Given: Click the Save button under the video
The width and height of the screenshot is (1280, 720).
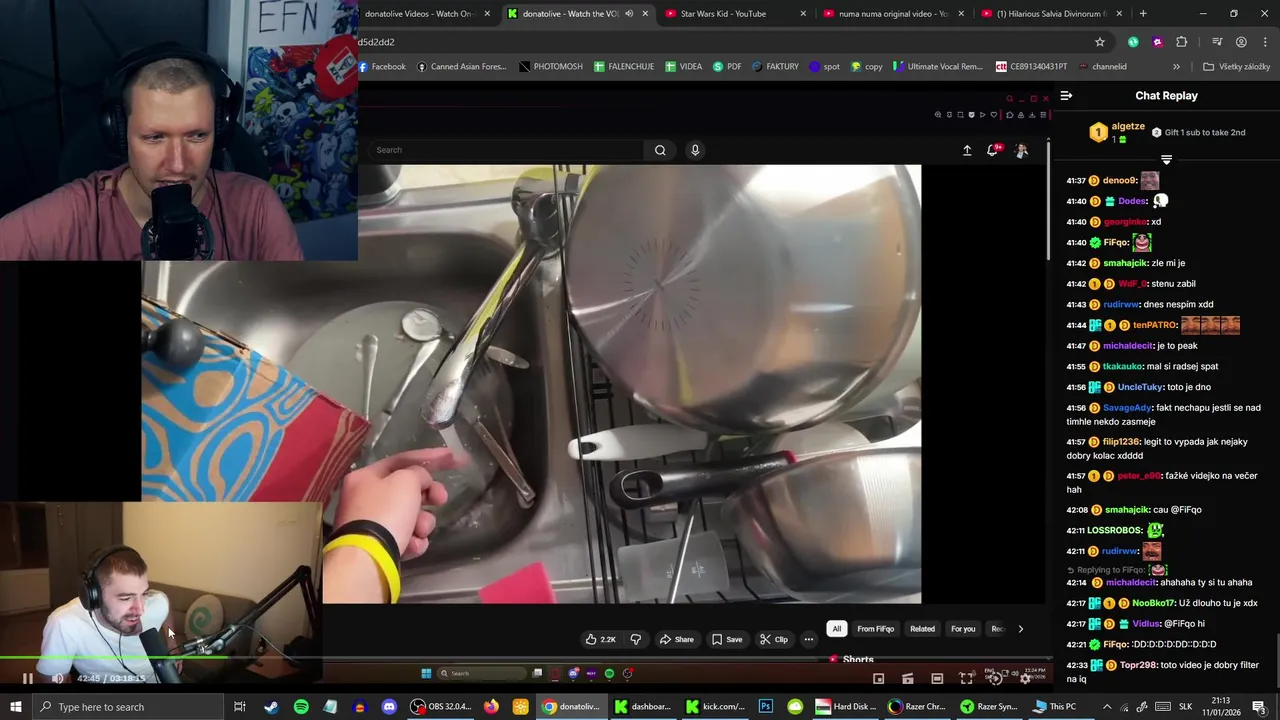Looking at the screenshot, I should pos(727,639).
